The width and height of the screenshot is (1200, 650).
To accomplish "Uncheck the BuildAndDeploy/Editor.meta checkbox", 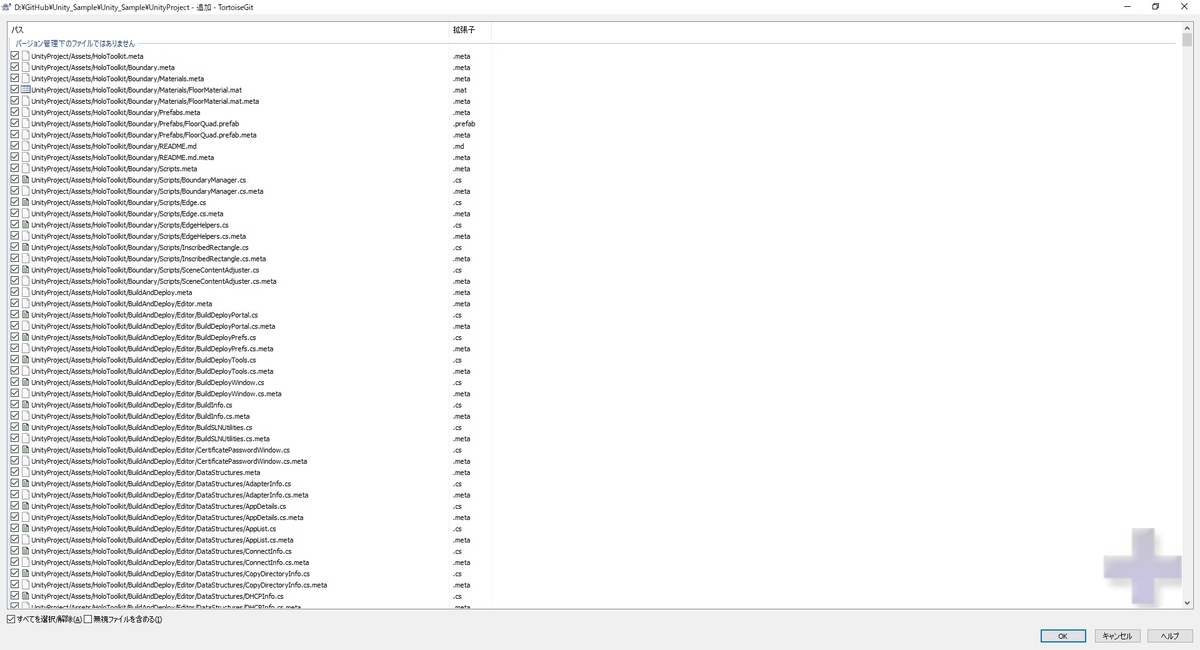I will click(x=14, y=304).
